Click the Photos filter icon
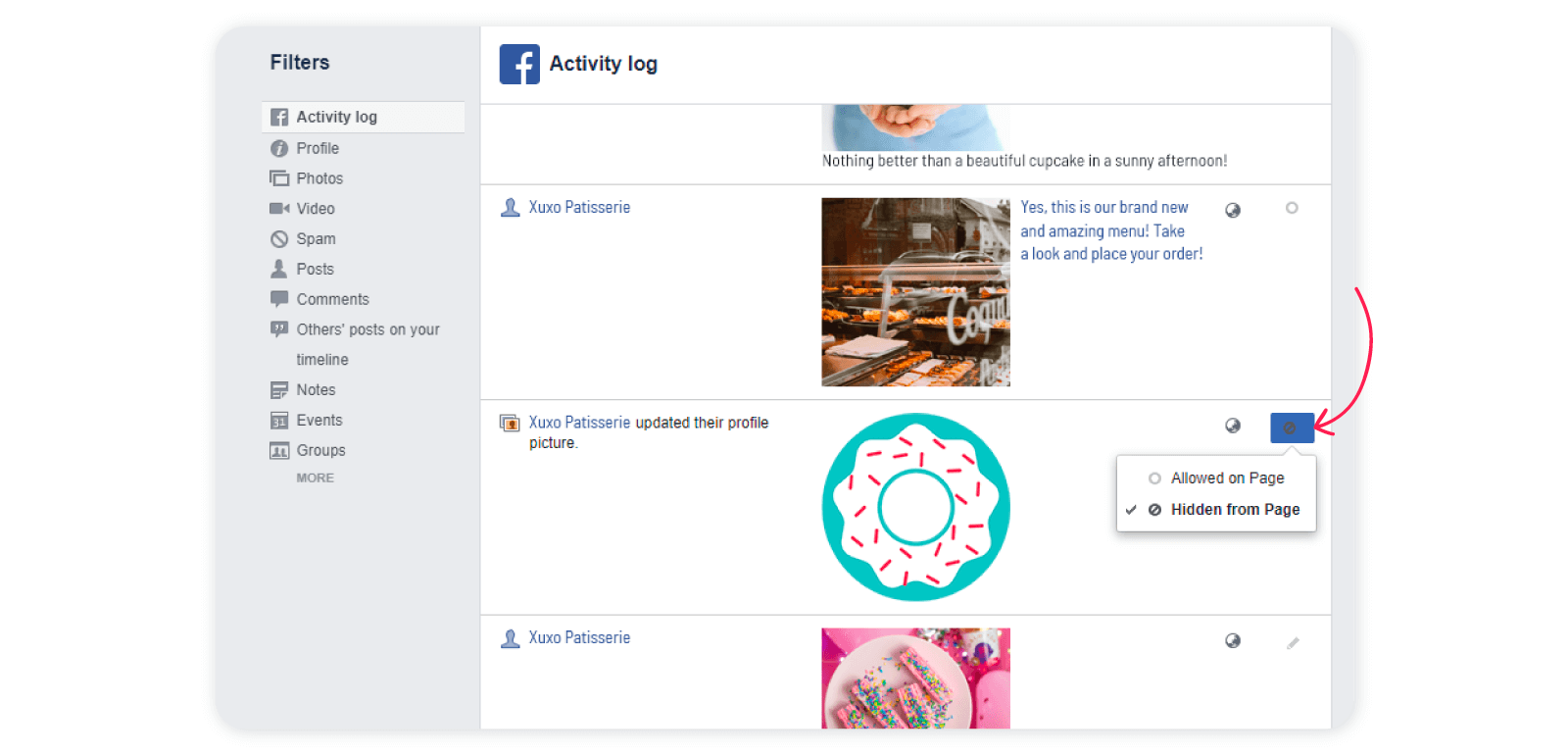The width and height of the screenshot is (1568, 755). click(279, 178)
